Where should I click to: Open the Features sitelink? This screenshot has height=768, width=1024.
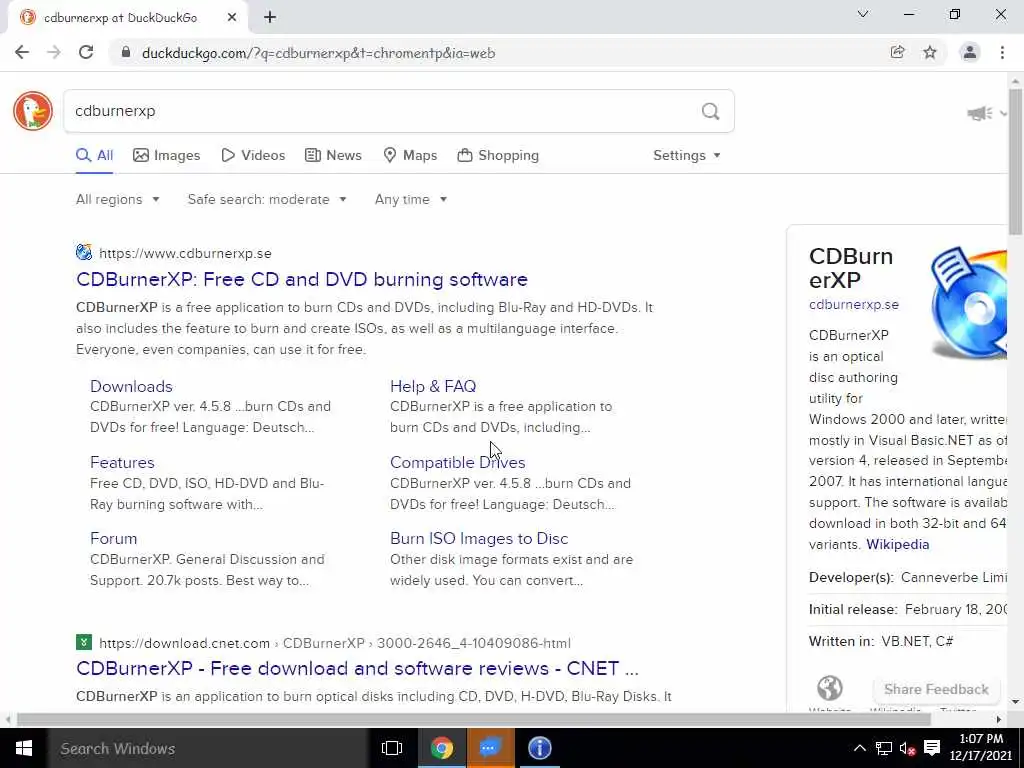[122, 462]
